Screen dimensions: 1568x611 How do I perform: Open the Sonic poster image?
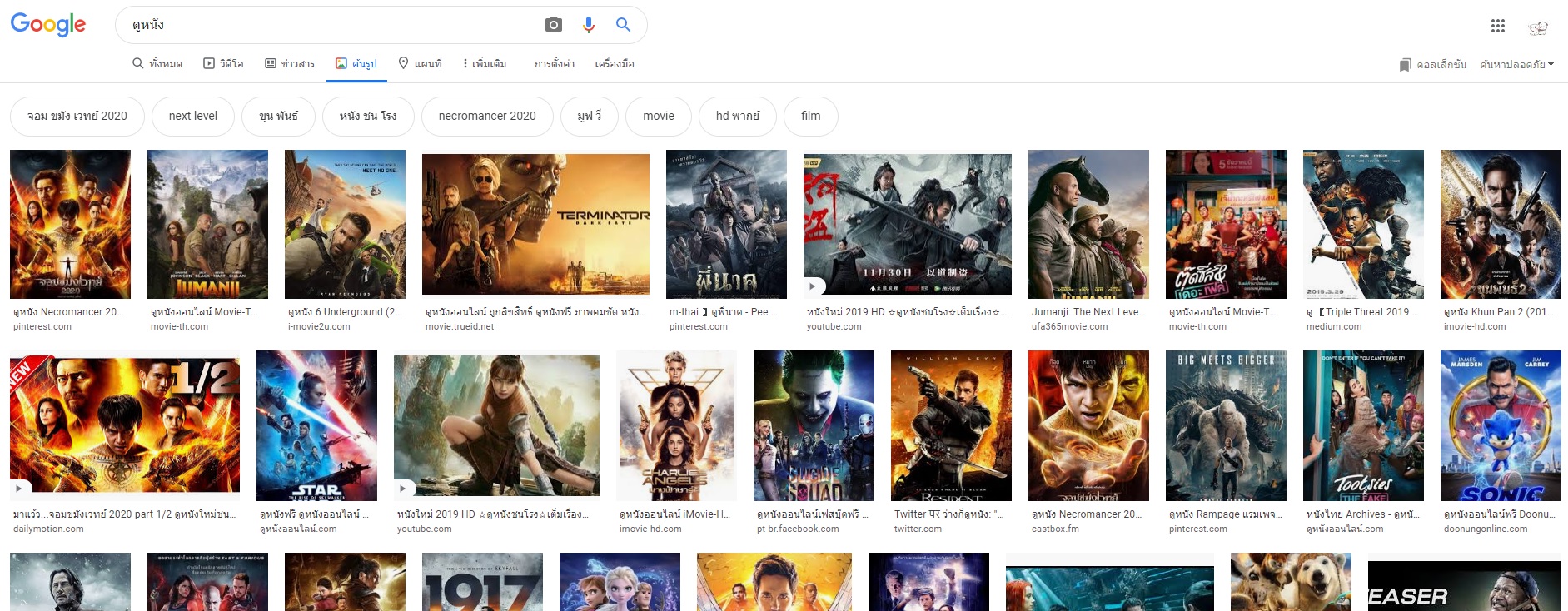1501,425
